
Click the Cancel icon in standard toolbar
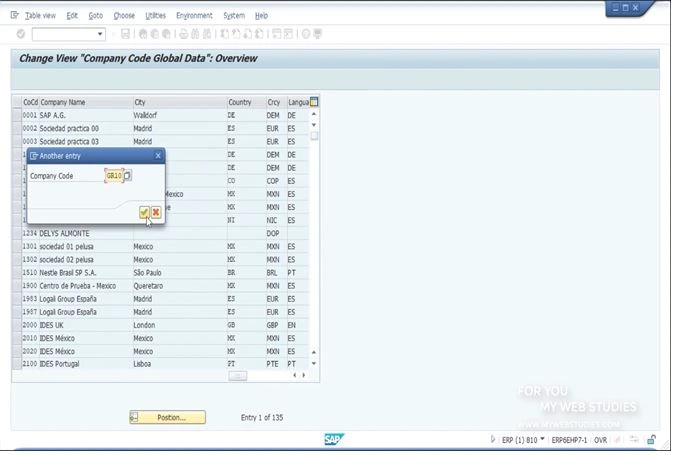point(167,34)
